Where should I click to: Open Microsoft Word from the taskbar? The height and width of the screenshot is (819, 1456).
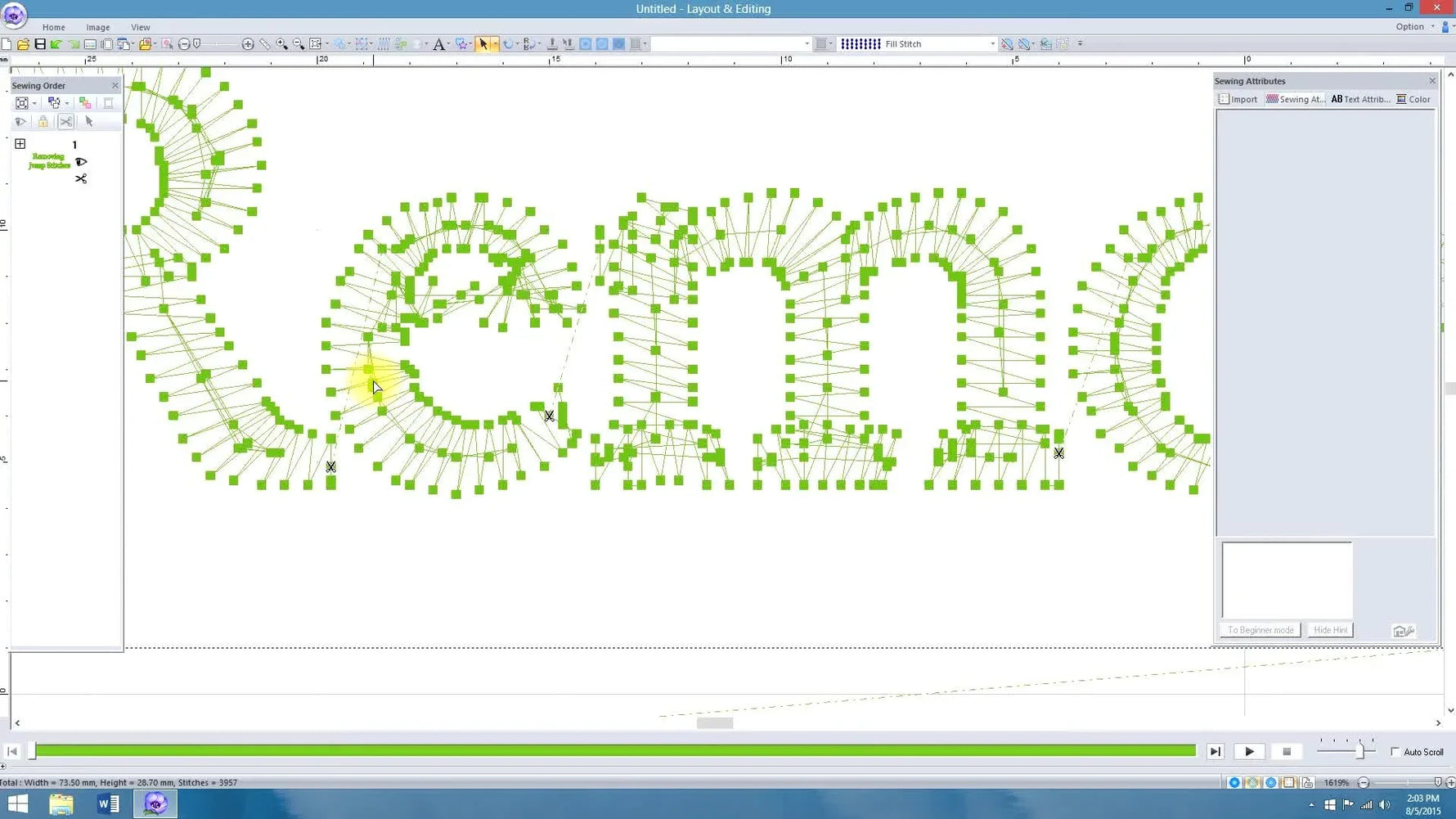[107, 803]
